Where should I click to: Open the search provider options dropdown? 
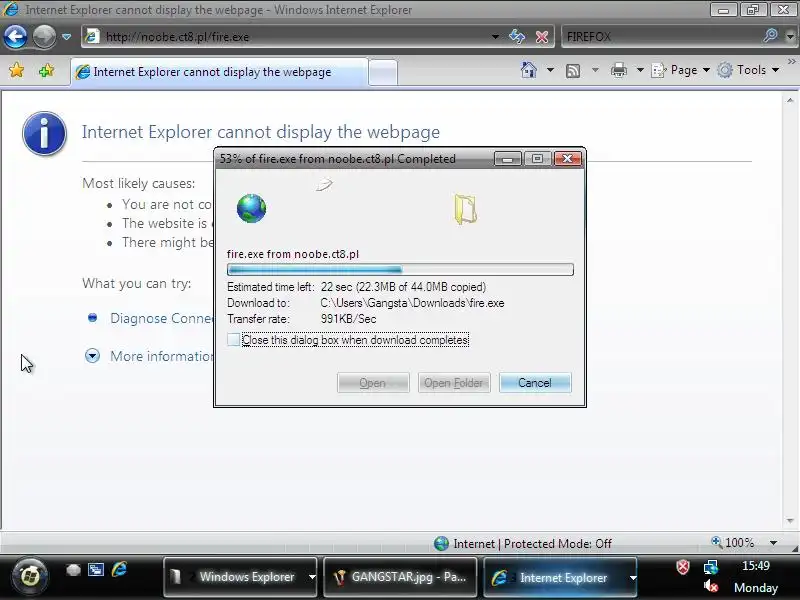coord(790,37)
